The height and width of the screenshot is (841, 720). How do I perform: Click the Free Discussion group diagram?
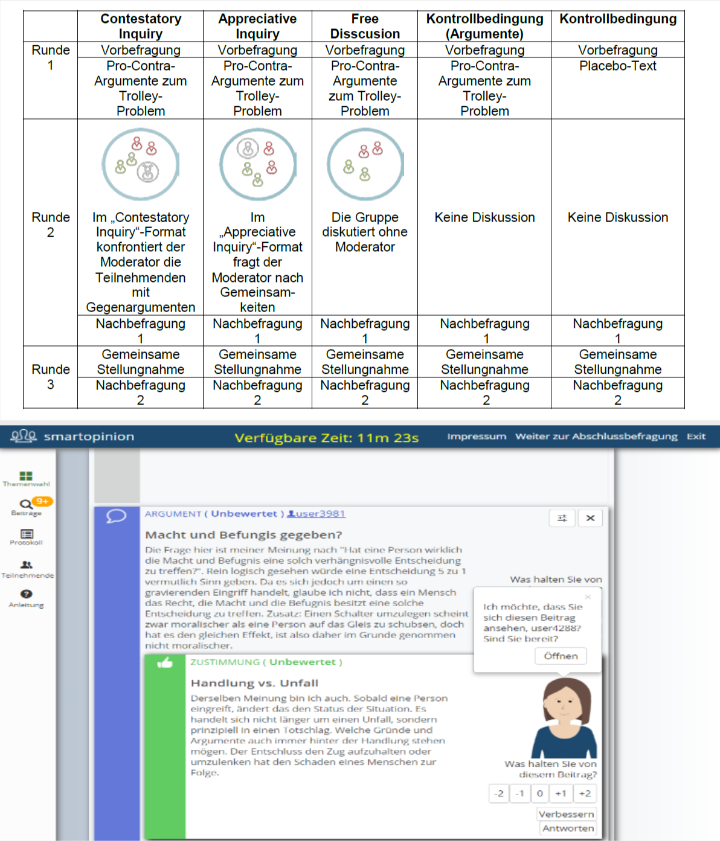[365, 164]
